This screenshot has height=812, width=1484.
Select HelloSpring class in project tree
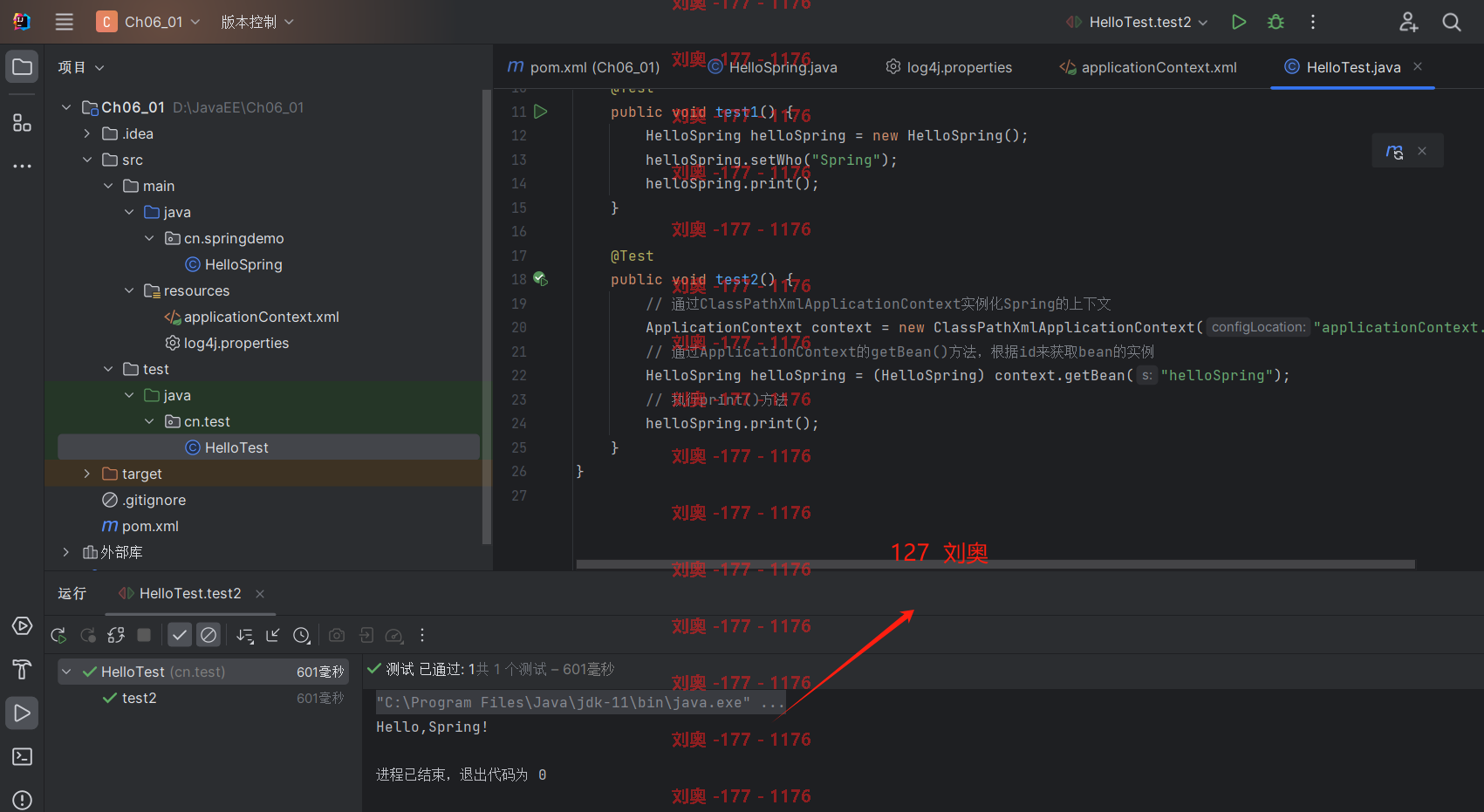(x=234, y=264)
